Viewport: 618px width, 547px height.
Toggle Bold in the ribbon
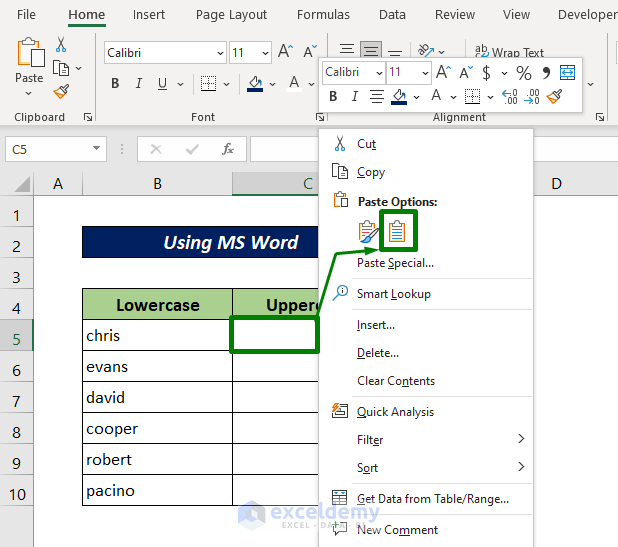pyautogui.click(x=115, y=84)
